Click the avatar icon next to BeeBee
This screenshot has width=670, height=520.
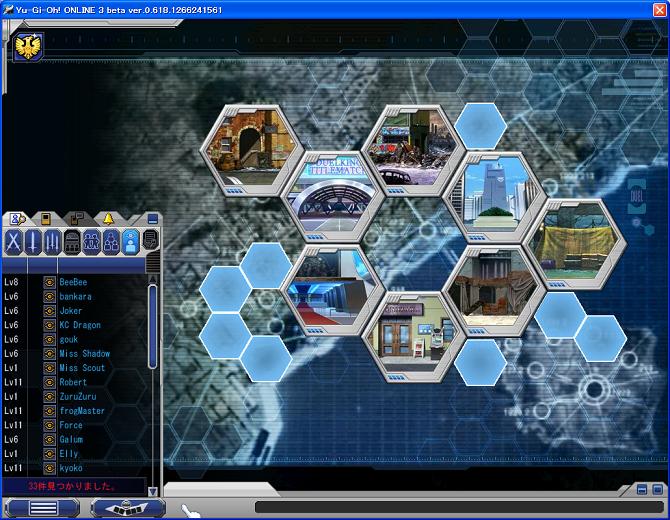point(50,282)
